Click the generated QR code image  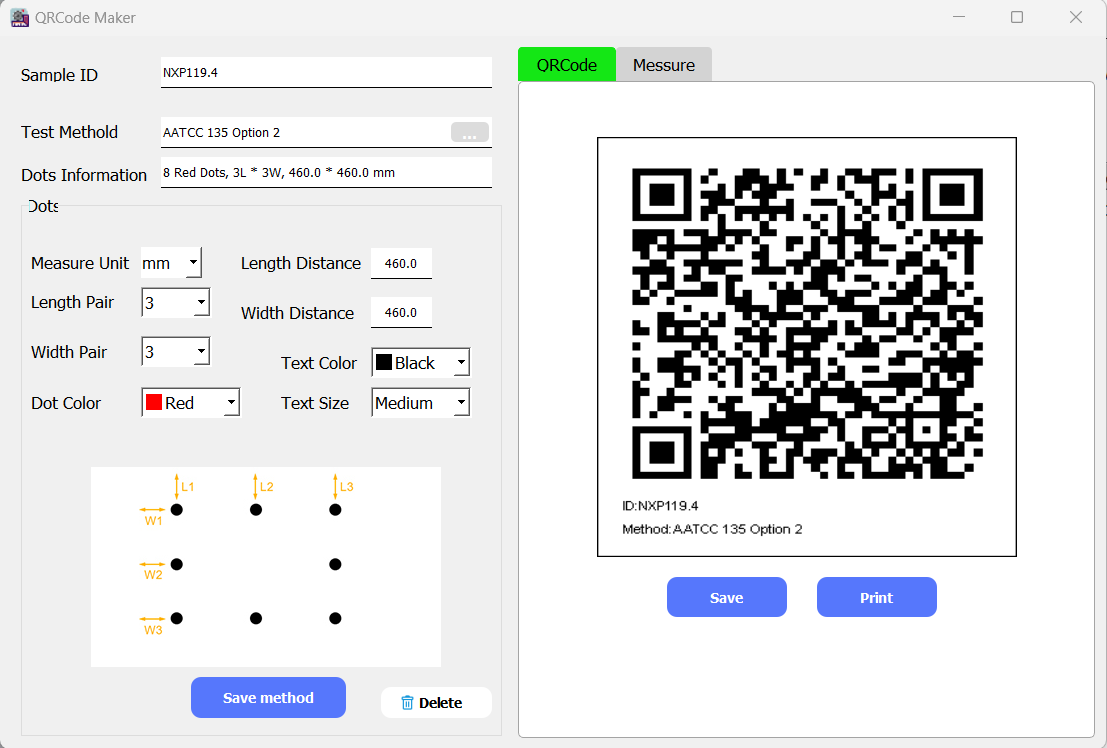(x=807, y=323)
